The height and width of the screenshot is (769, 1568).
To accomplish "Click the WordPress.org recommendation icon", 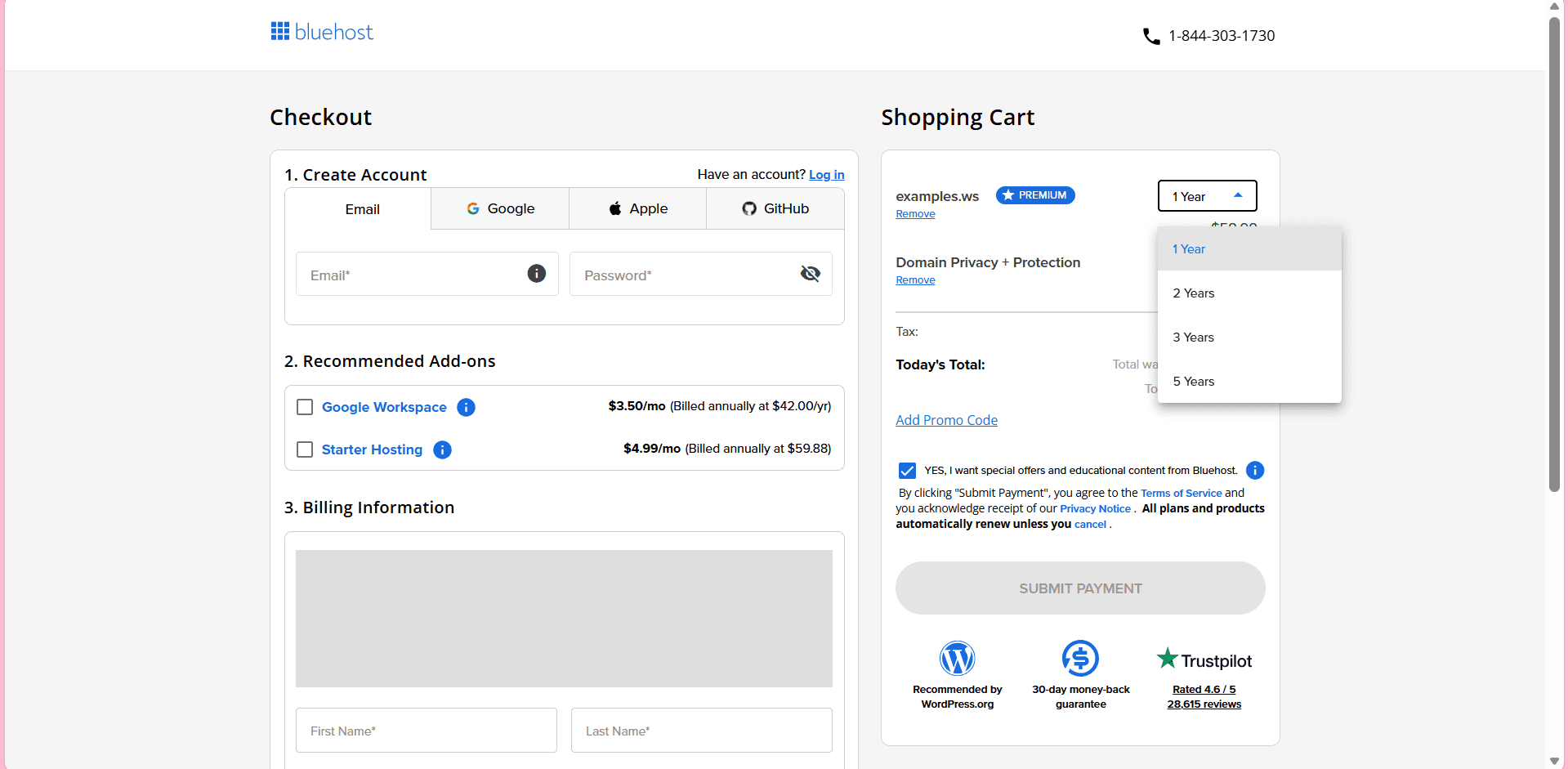I will click(957, 658).
